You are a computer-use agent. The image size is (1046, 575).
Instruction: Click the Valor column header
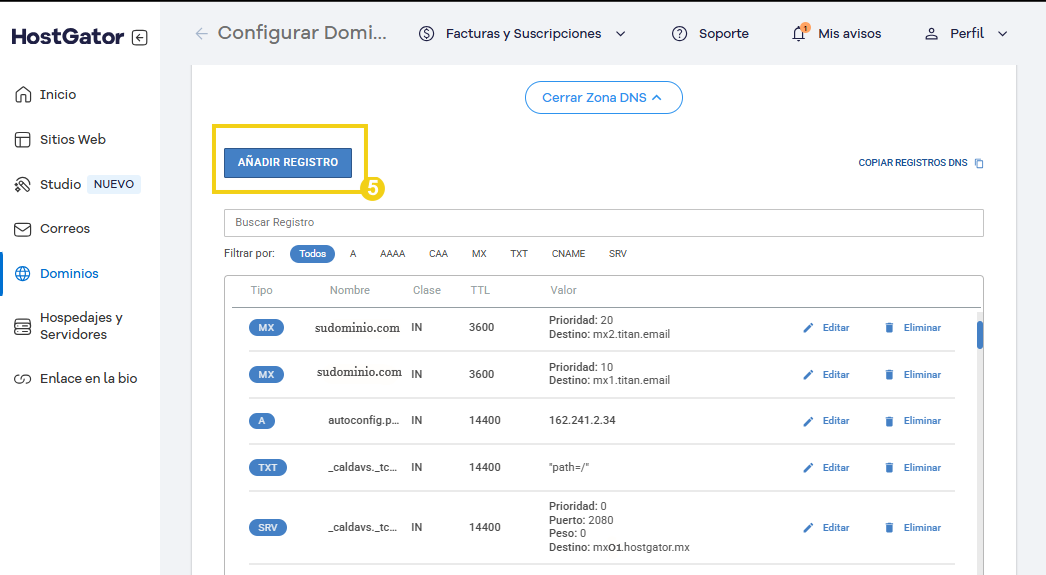(x=563, y=290)
